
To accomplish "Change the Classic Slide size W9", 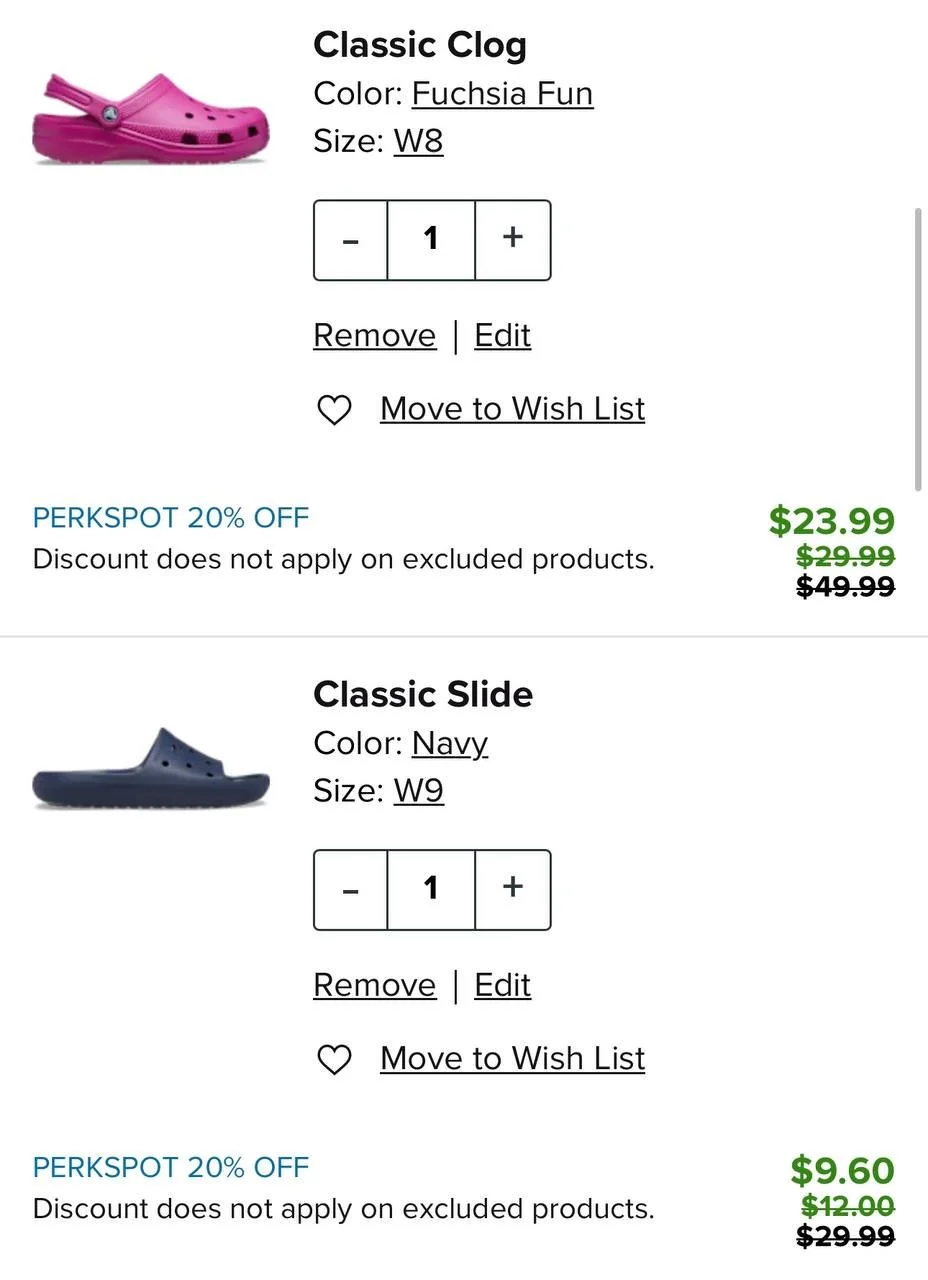I will (418, 792).
